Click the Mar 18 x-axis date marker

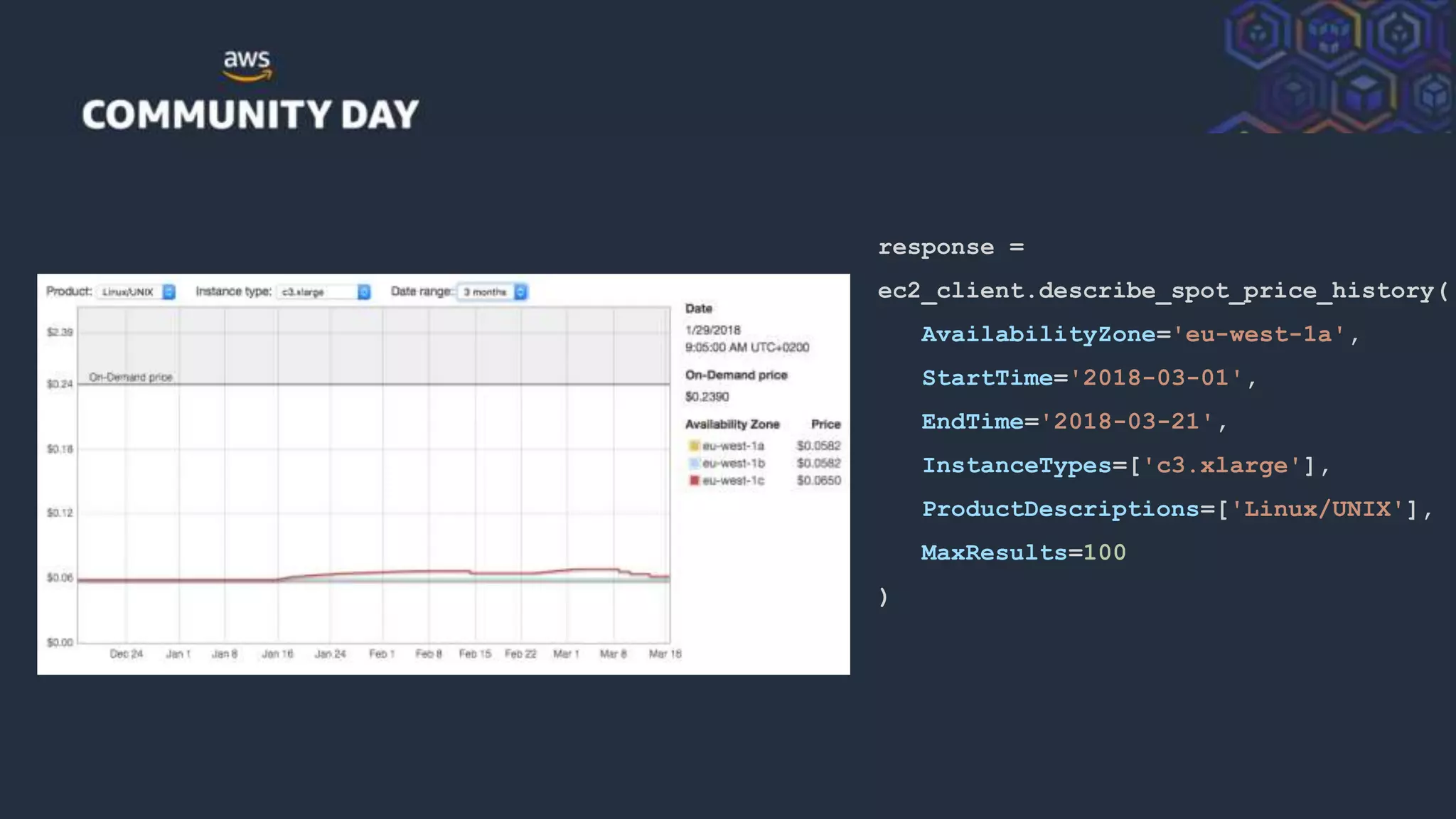point(665,653)
